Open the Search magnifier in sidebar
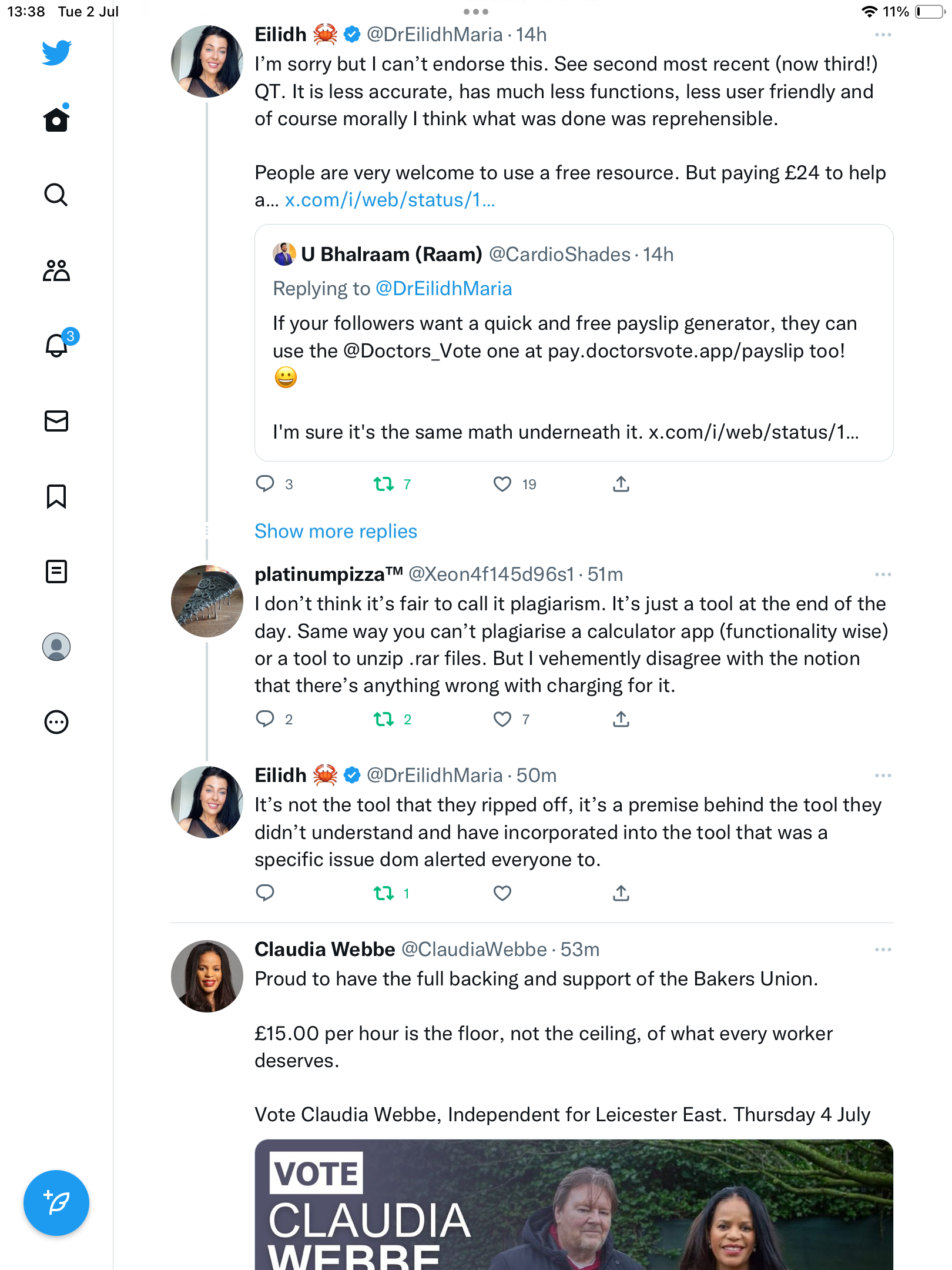The width and height of the screenshot is (952, 1270). tap(56, 195)
